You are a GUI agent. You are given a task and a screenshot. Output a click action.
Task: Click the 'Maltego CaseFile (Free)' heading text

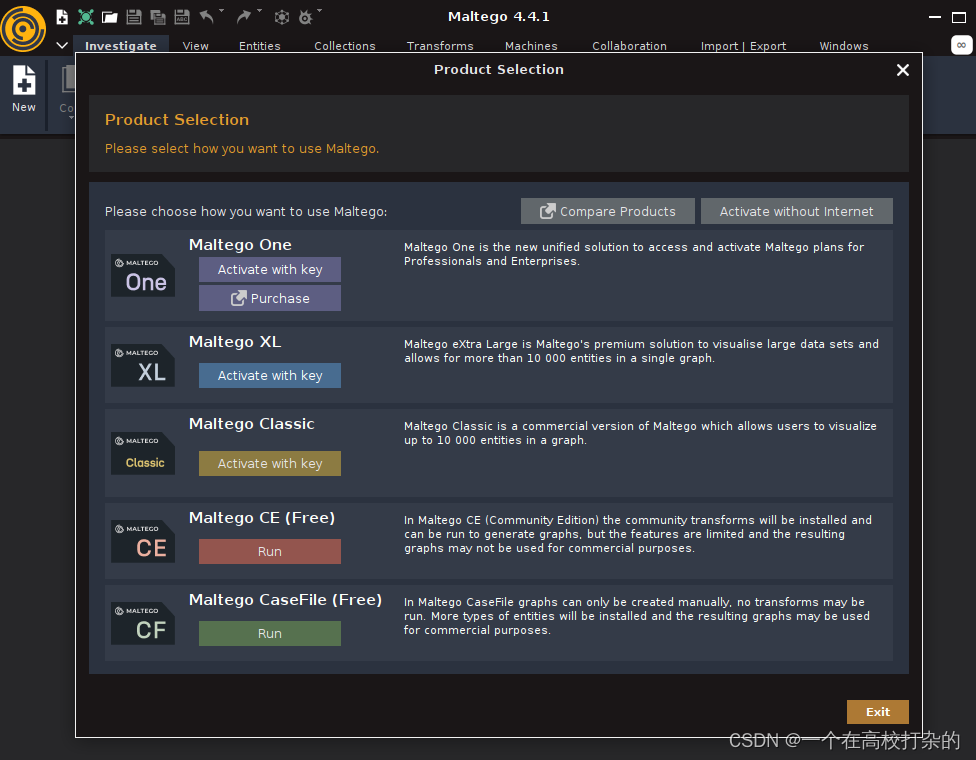coord(286,599)
